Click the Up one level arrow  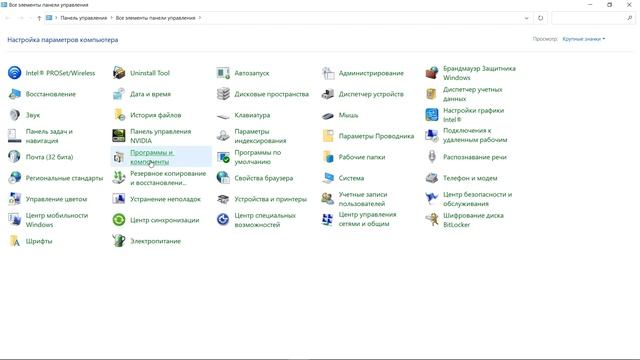coord(39,18)
